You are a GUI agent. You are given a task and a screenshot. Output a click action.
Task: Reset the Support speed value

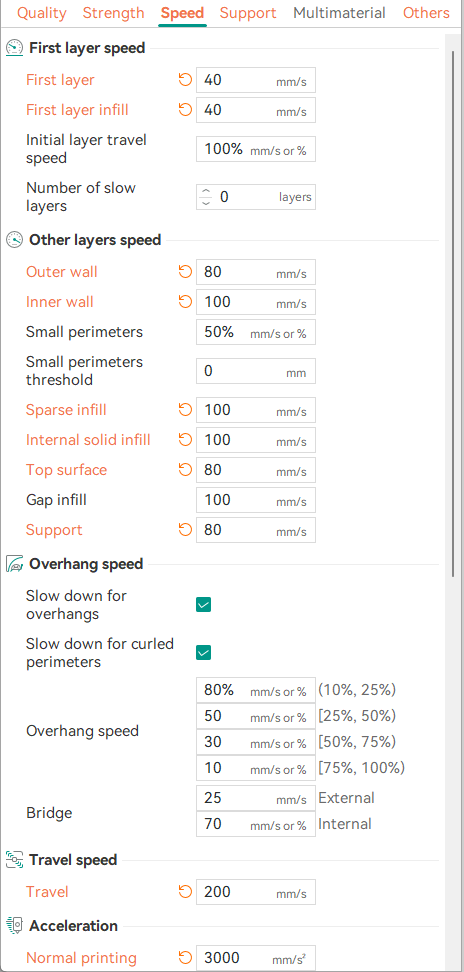(x=185, y=530)
